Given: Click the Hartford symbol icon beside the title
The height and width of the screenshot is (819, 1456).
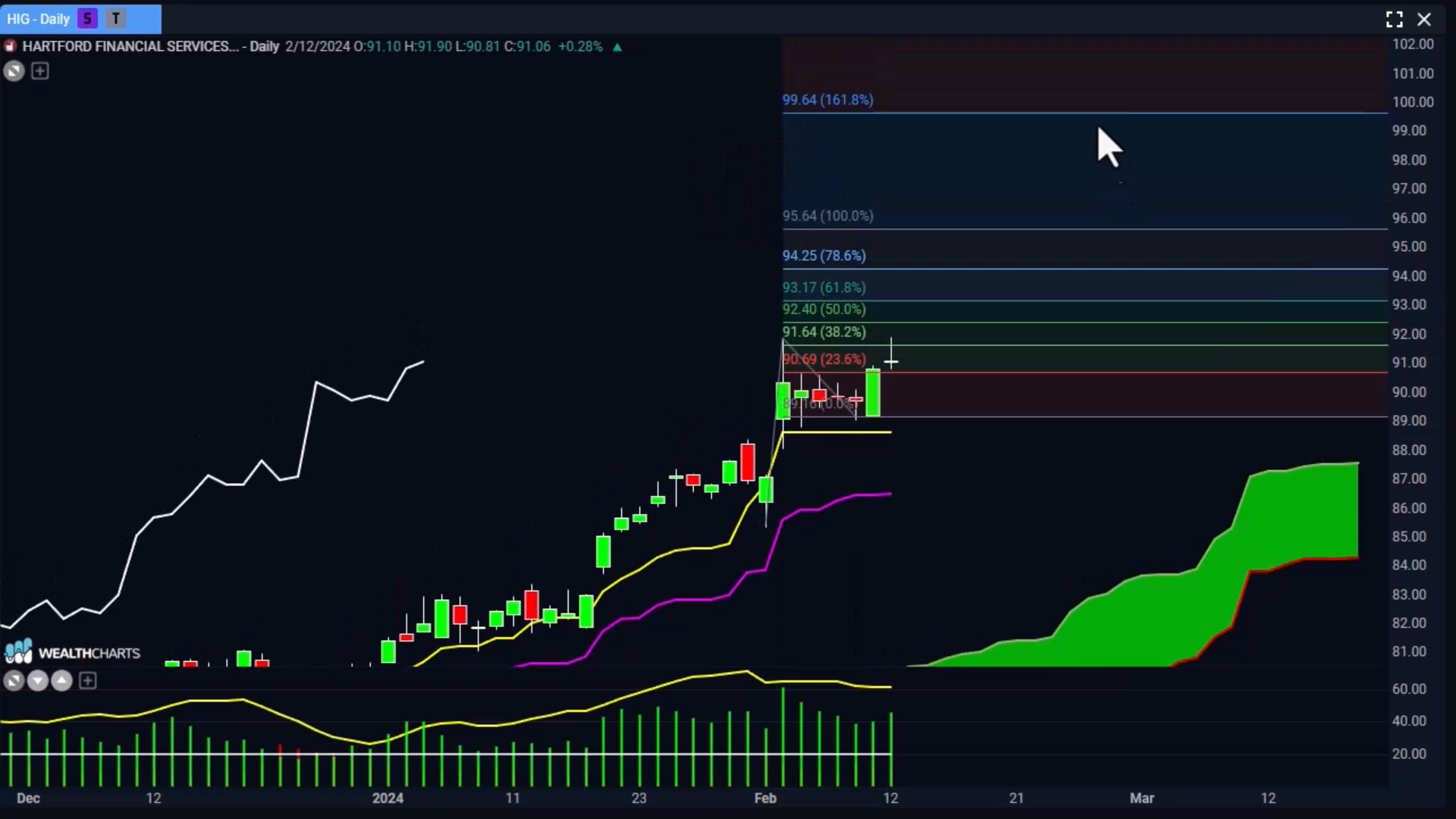Looking at the screenshot, I should [11, 46].
